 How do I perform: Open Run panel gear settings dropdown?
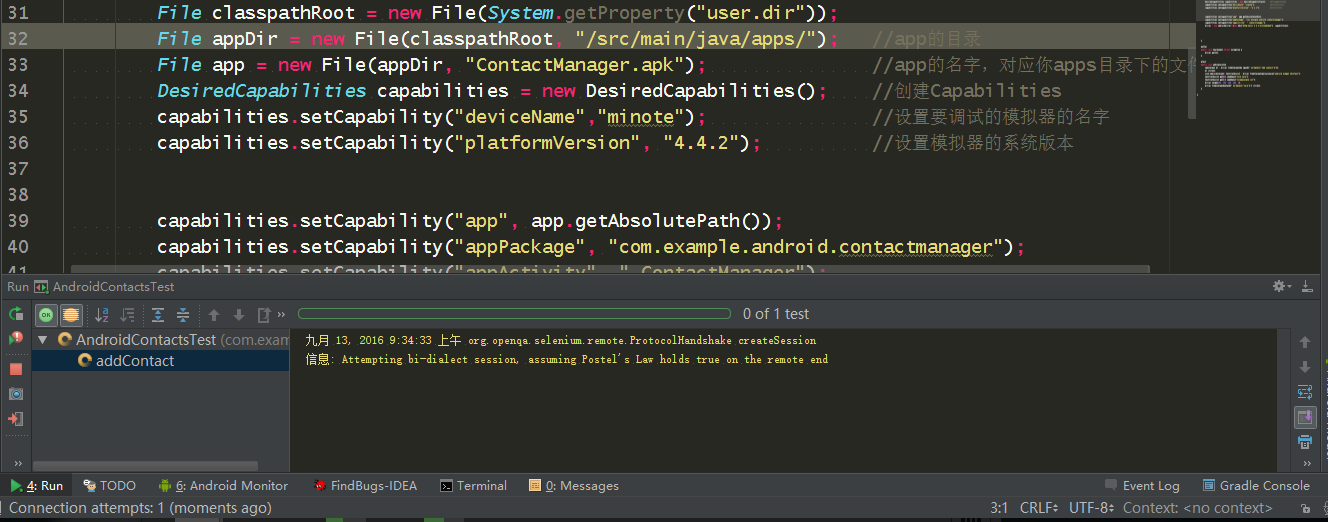tap(1281, 287)
